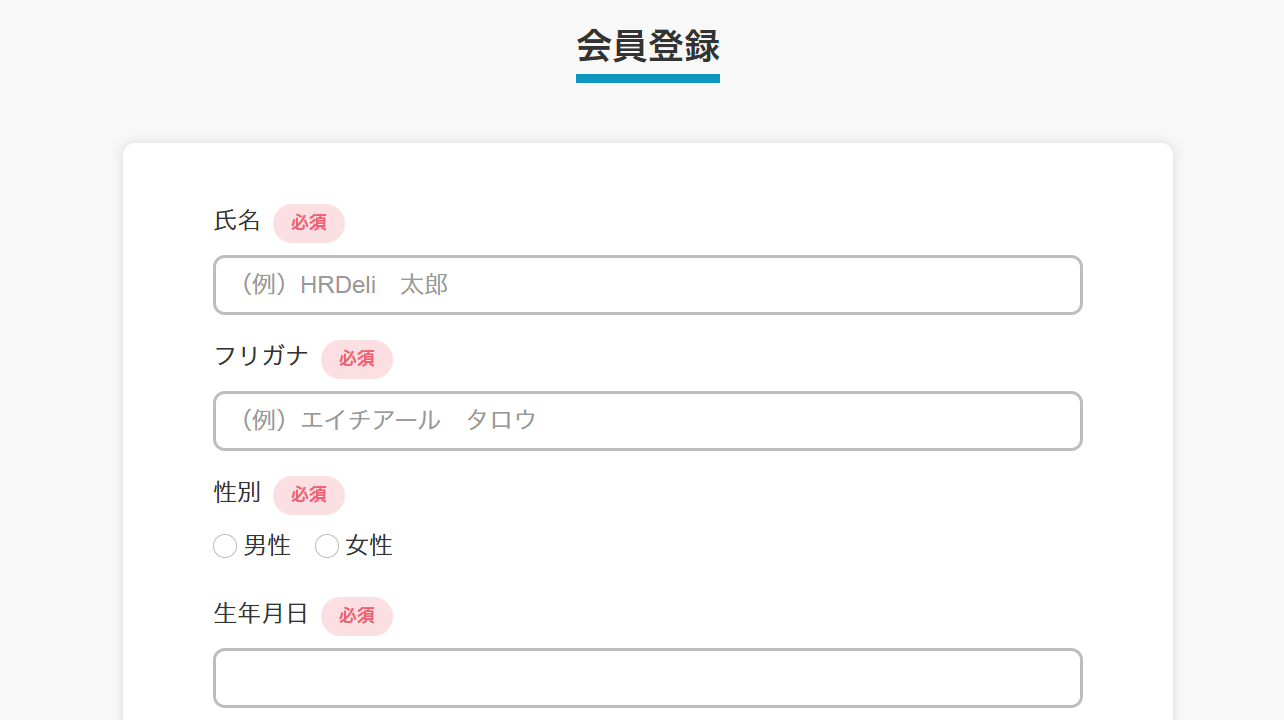Click the 必須 badge beside 生年月日

tap(357, 616)
